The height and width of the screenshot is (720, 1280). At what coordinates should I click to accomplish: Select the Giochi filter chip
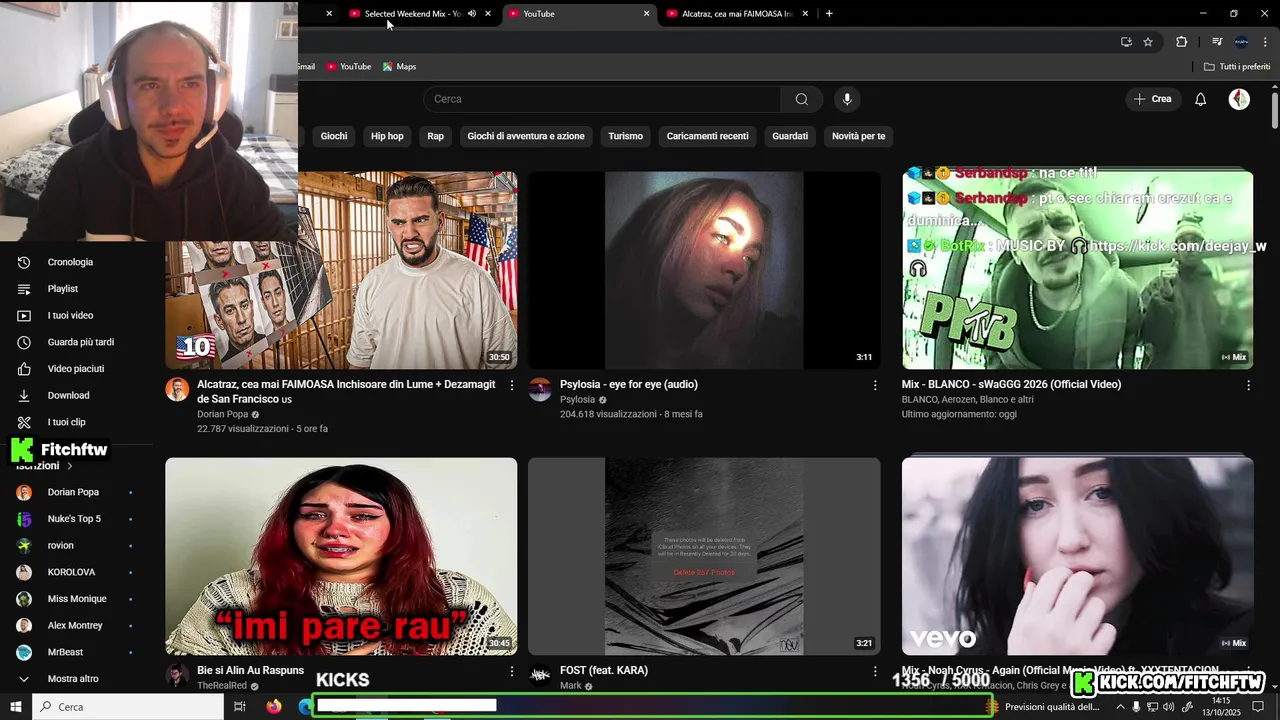coord(334,136)
